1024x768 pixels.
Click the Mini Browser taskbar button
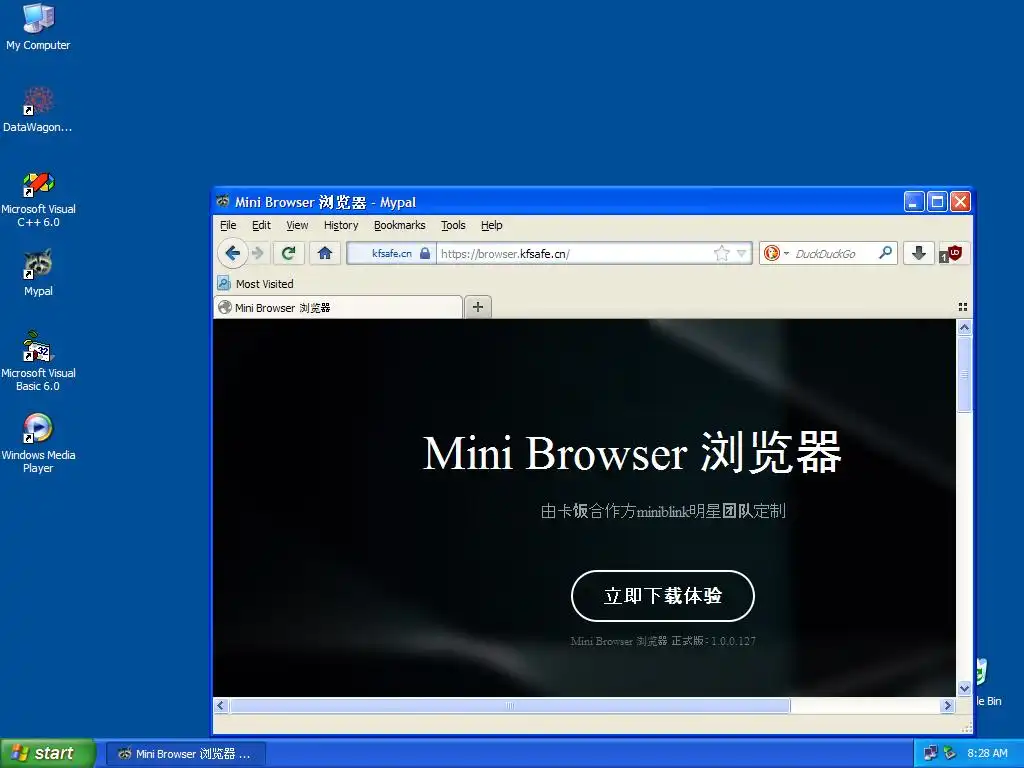click(185, 754)
